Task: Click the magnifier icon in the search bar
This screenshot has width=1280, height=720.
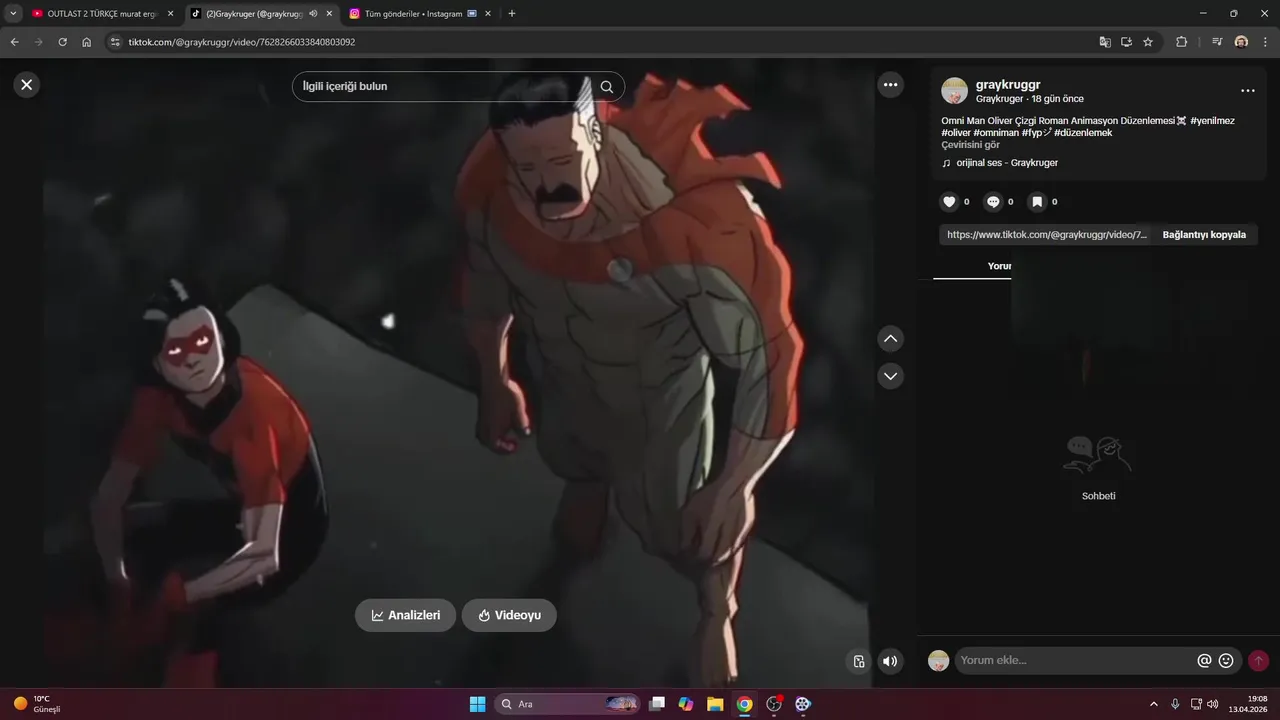Action: coord(606,87)
